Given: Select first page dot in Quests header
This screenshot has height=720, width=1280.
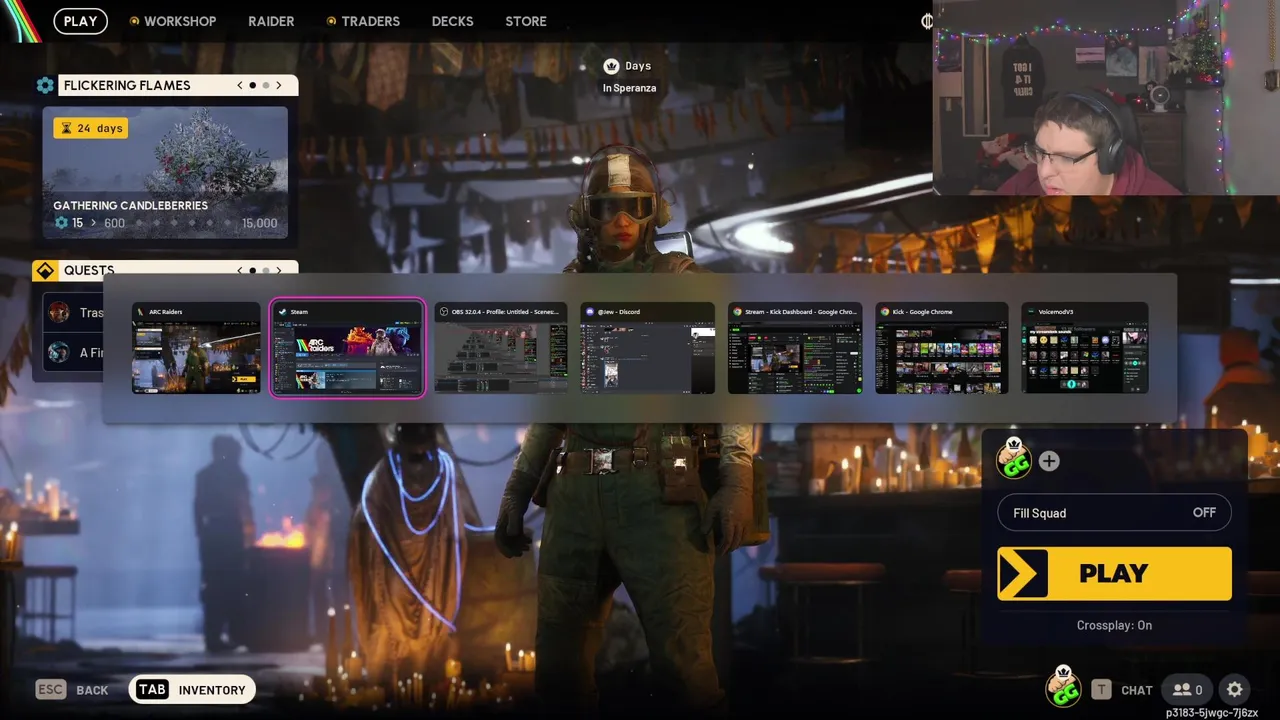Looking at the screenshot, I should click(253, 270).
